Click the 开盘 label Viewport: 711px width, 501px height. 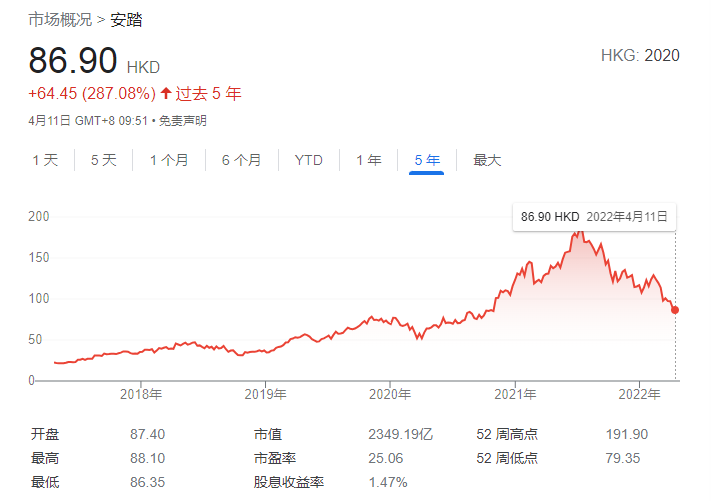[45, 434]
